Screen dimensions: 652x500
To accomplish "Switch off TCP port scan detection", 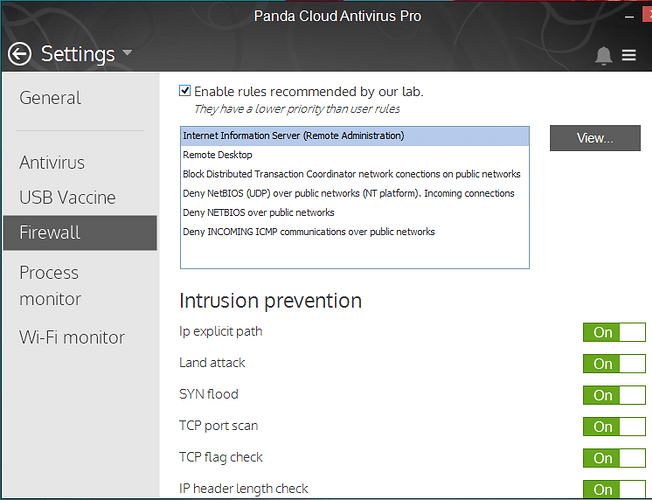I will pyautogui.click(x=614, y=427).
